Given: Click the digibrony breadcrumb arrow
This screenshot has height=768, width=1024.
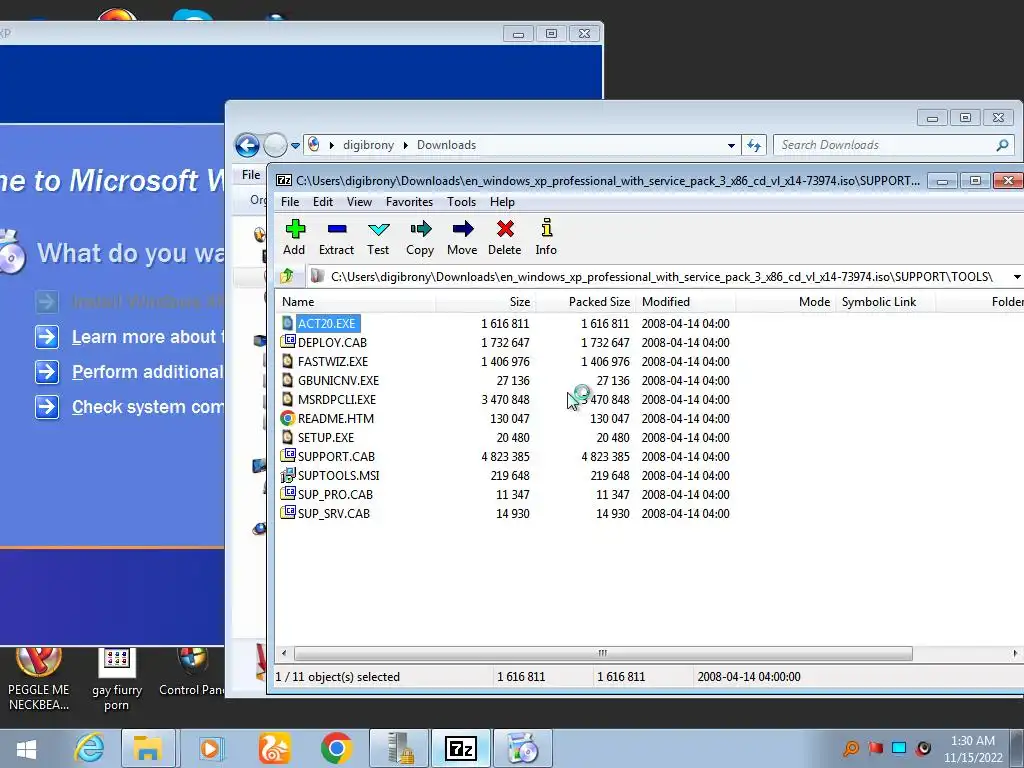Looking at the screenshot, I should click(332, 145).
